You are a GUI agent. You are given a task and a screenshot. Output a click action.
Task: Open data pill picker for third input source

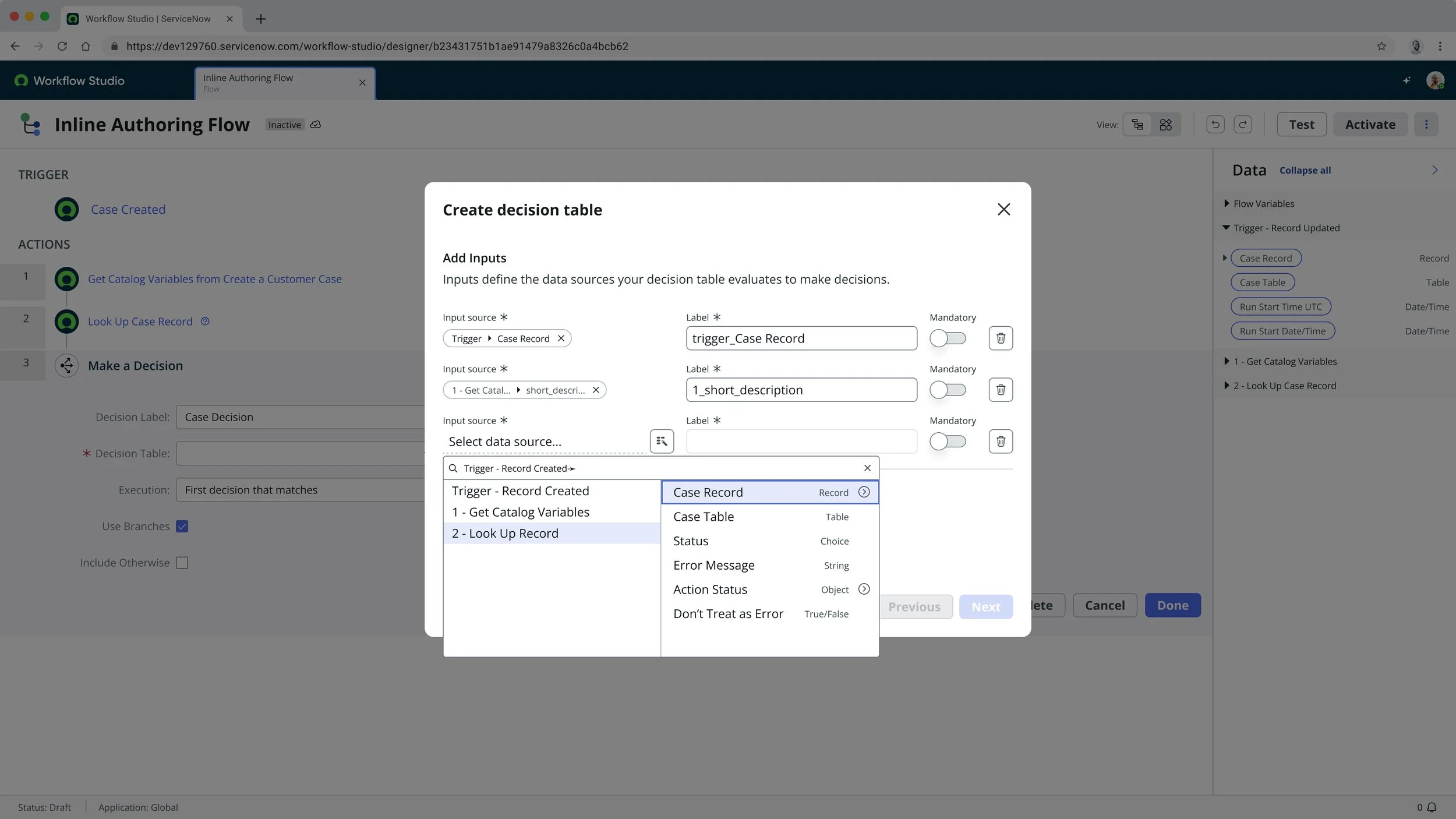click(662, 441)
